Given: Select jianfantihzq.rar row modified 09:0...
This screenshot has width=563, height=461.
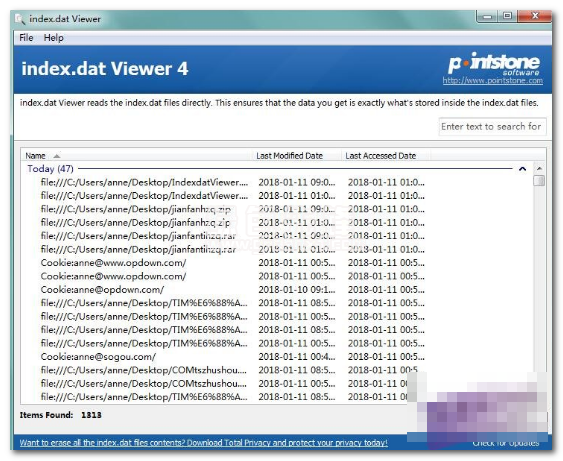Looking at the screenshot, I should (x=233, y=236).
